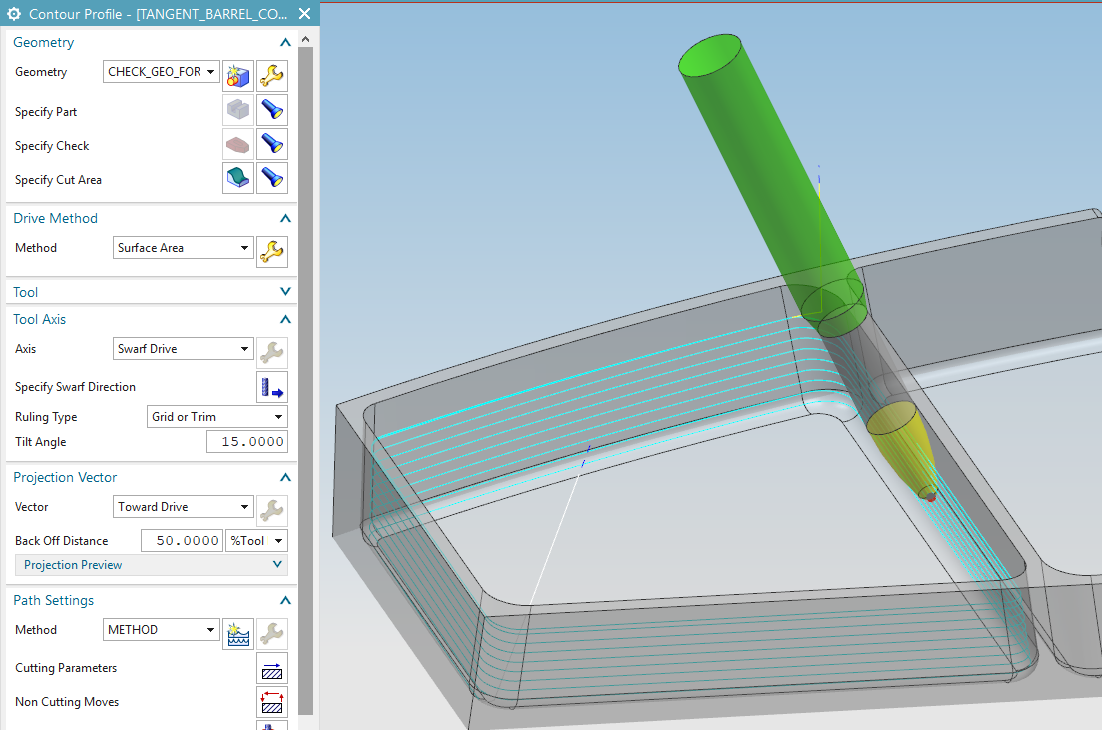Click the Specify Swarf Direction icon
This screenshot has height=730, width=1102.
(271, 387)
